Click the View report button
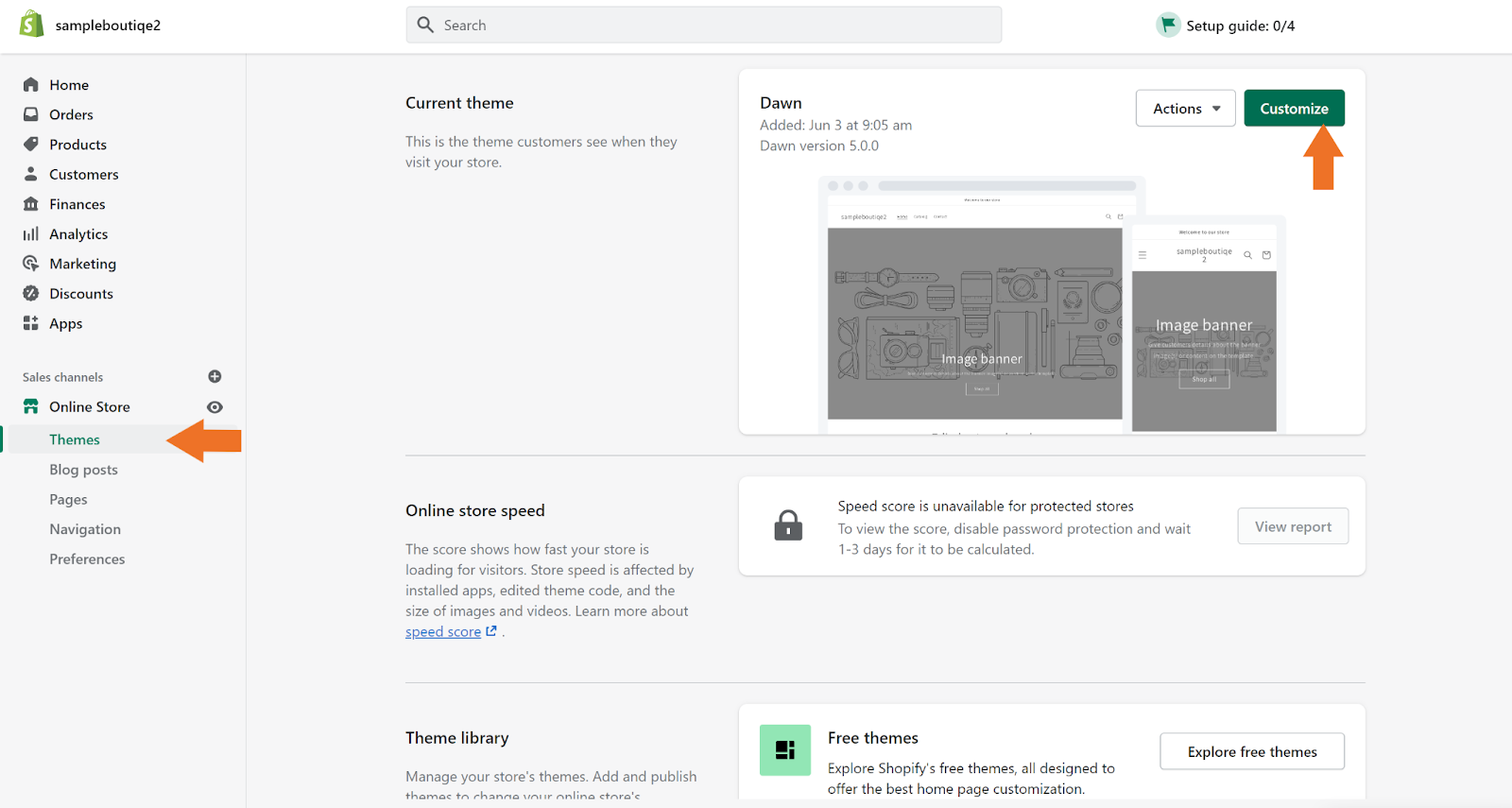The height and width of the screenshot is (808, 1512). coord(1293,526)
